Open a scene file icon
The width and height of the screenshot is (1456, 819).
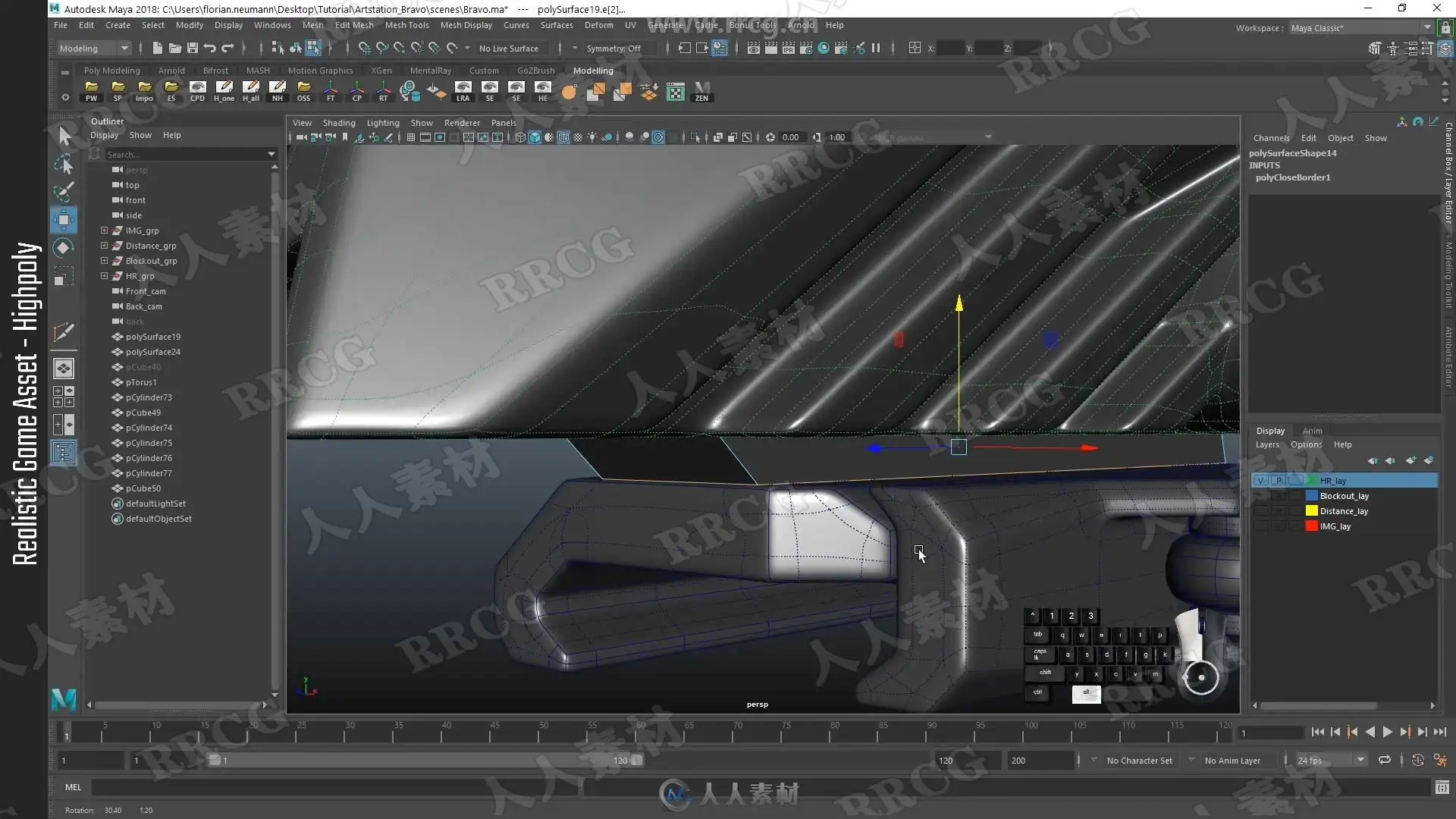coord(174,48)
